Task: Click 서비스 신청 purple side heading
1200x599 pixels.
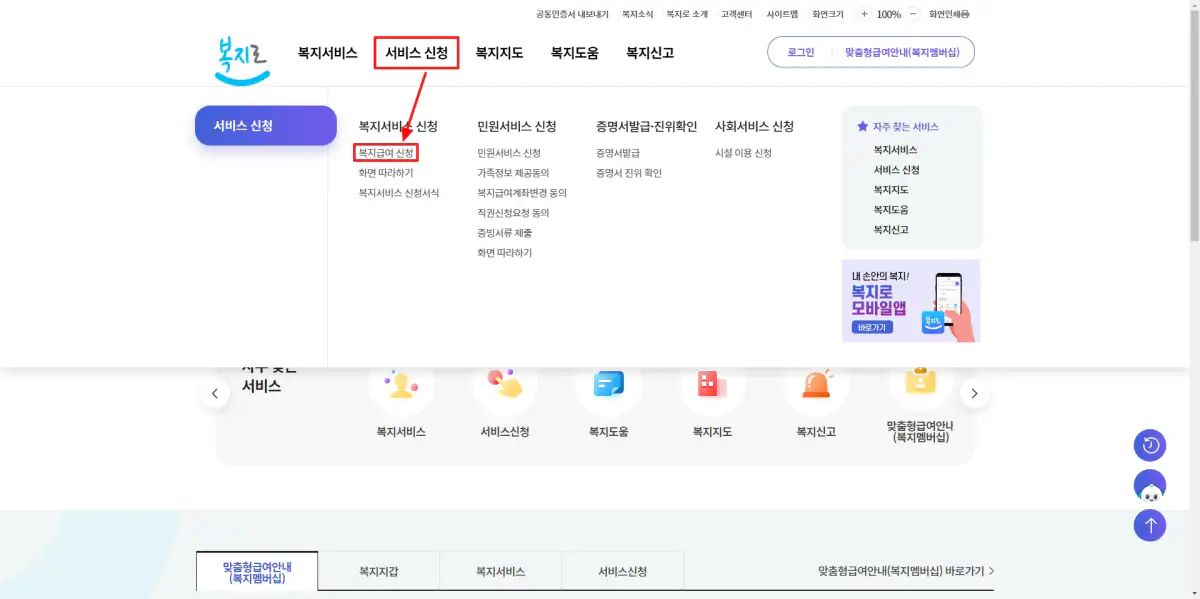Action: tap(266, 126)
